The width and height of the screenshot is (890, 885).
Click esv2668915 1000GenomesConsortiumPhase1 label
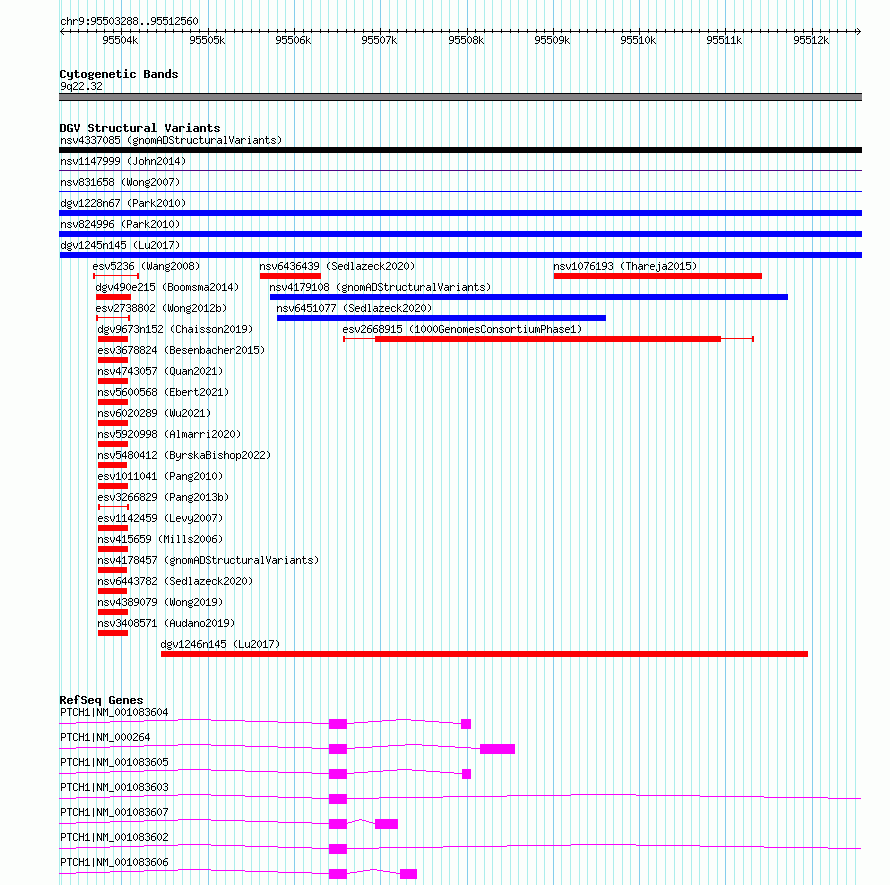[x=462, y=329]
